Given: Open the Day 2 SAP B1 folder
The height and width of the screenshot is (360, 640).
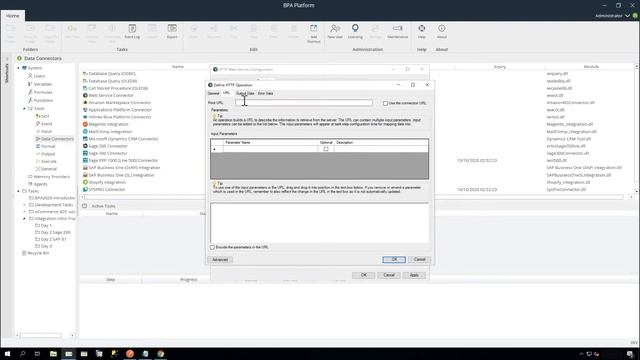Looking at the screenshot, I should click(x=53, y=239).
